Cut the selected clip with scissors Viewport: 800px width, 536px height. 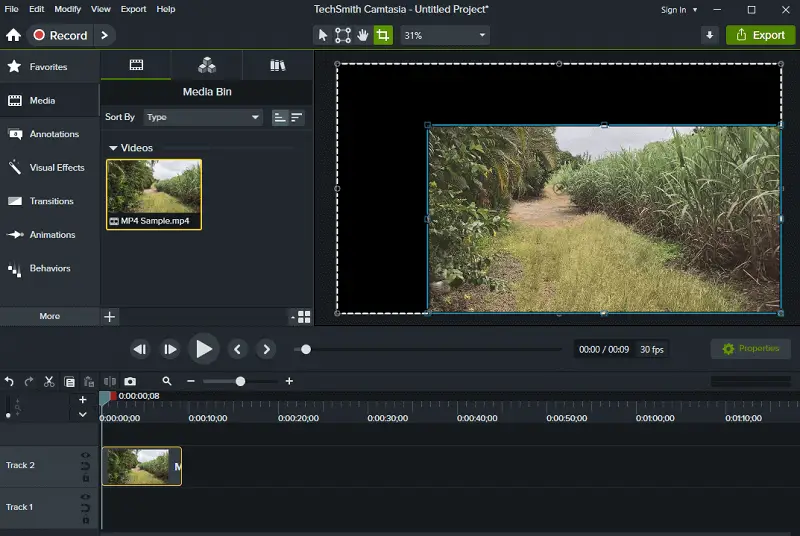pyautogui.click(x=49, y=381)
